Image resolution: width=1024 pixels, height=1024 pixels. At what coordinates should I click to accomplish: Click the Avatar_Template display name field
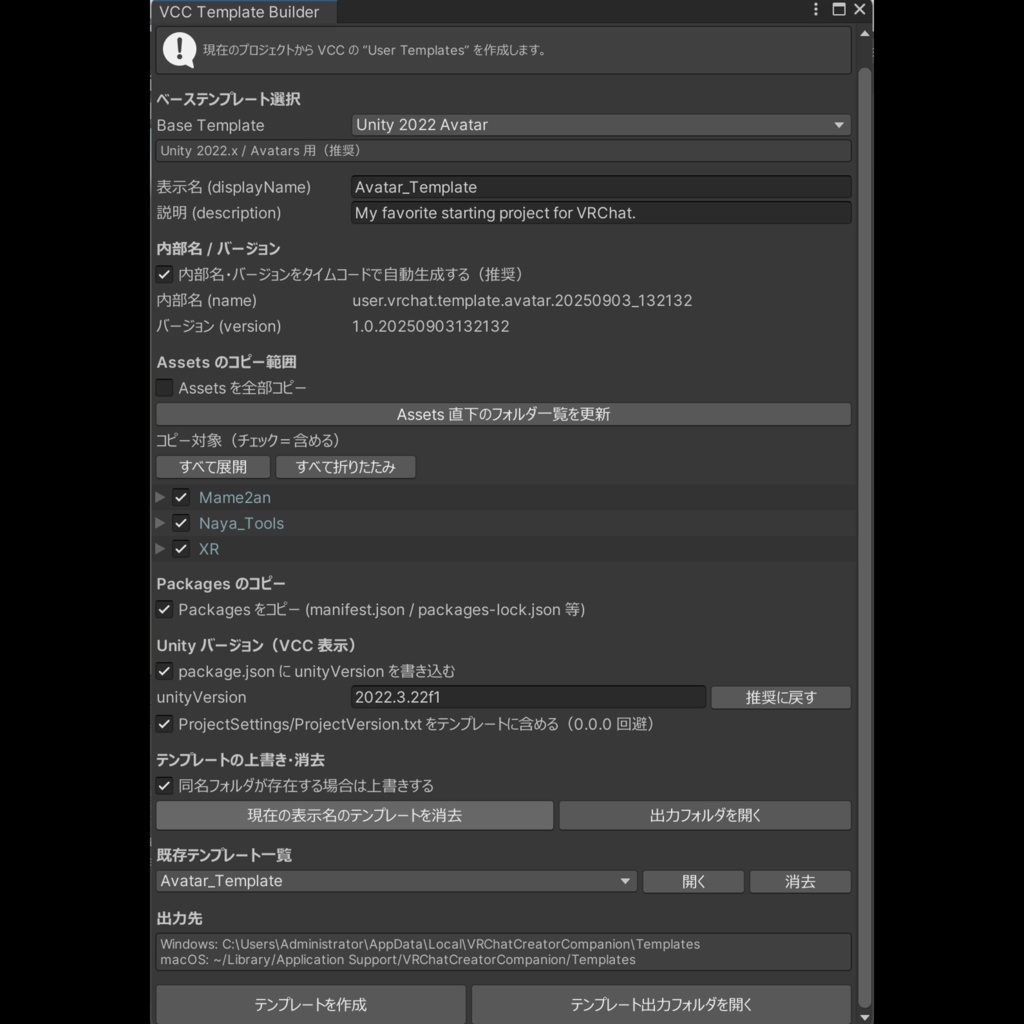click(x=600, y=187)
